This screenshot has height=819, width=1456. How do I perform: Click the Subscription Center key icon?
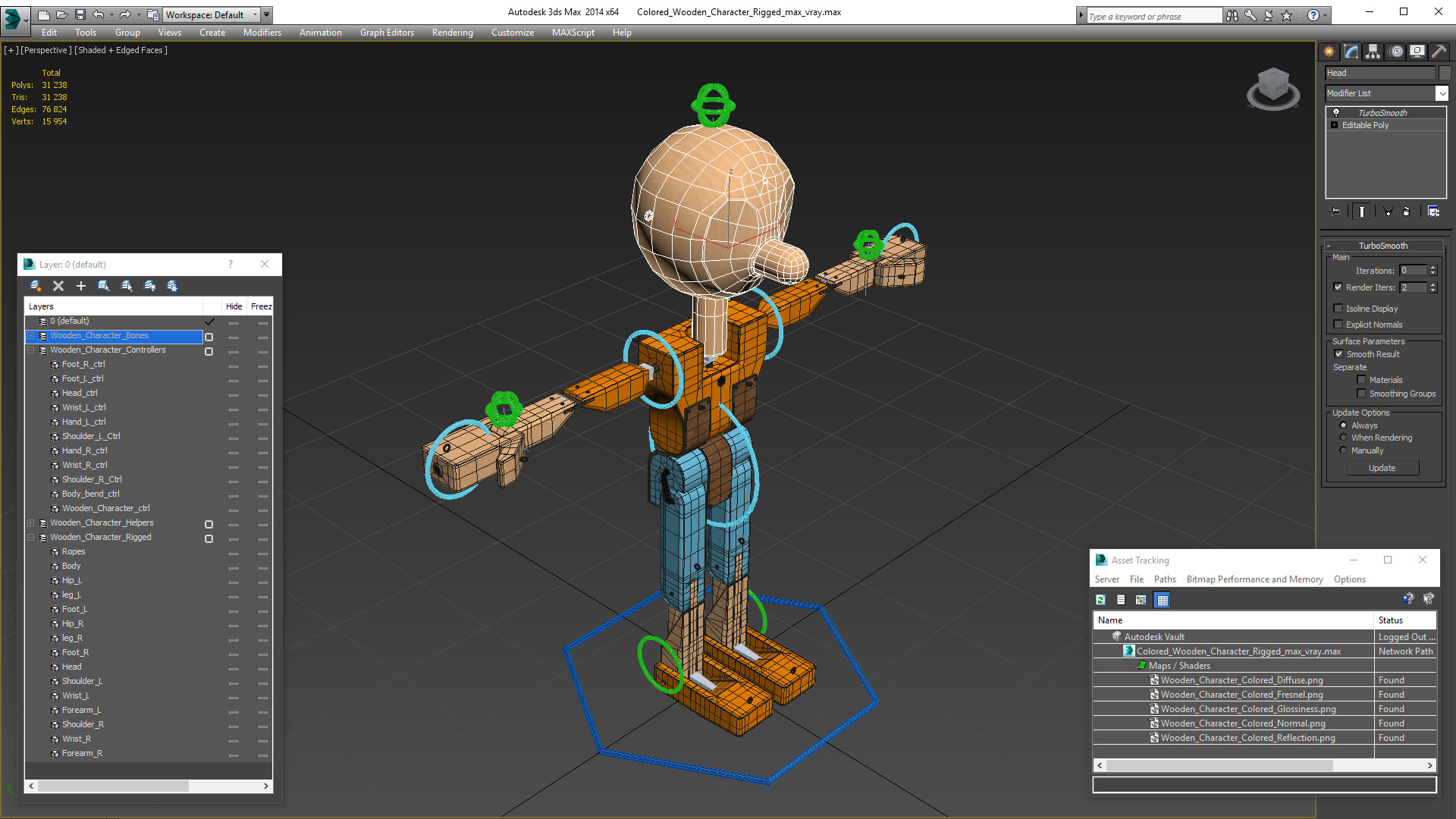click(x=1250, y=15)
